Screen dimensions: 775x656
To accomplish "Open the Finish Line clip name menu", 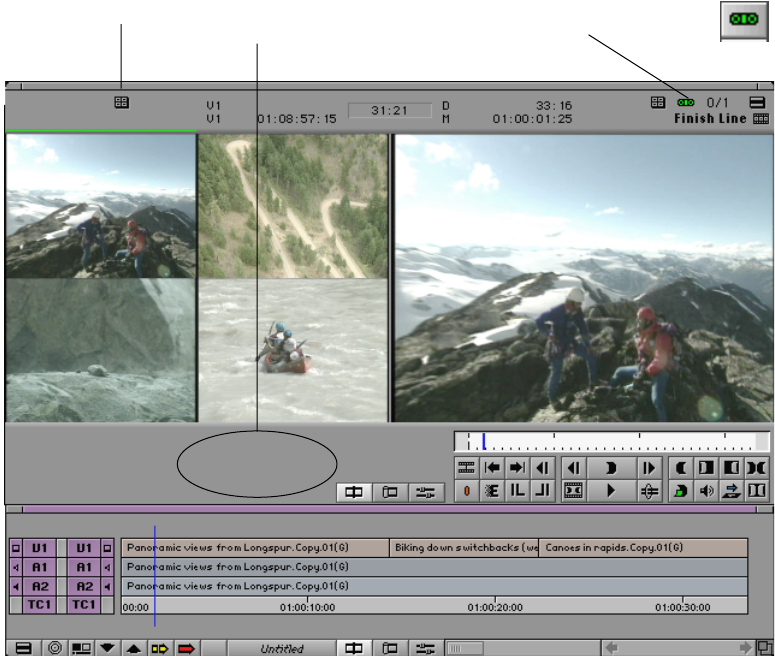I will [710, 119].
